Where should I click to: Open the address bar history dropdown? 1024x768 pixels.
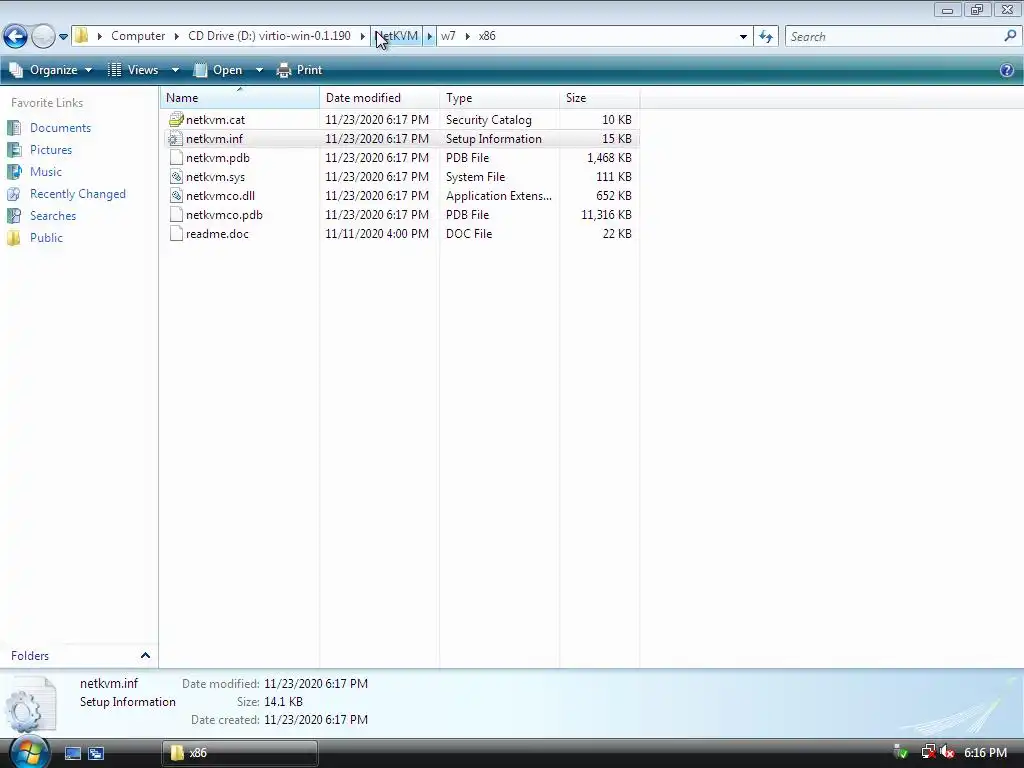tap(743, 37)
